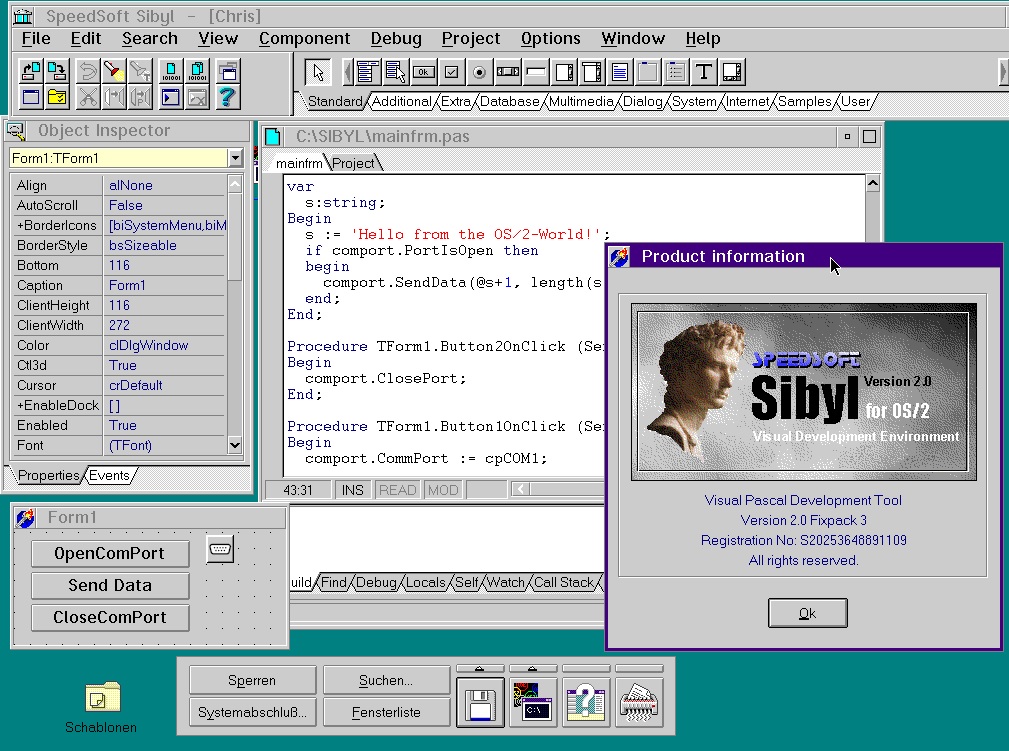Switch to the Internet palette tab
Viewport: 1009px width, 751px height.
tap(748, 102)
